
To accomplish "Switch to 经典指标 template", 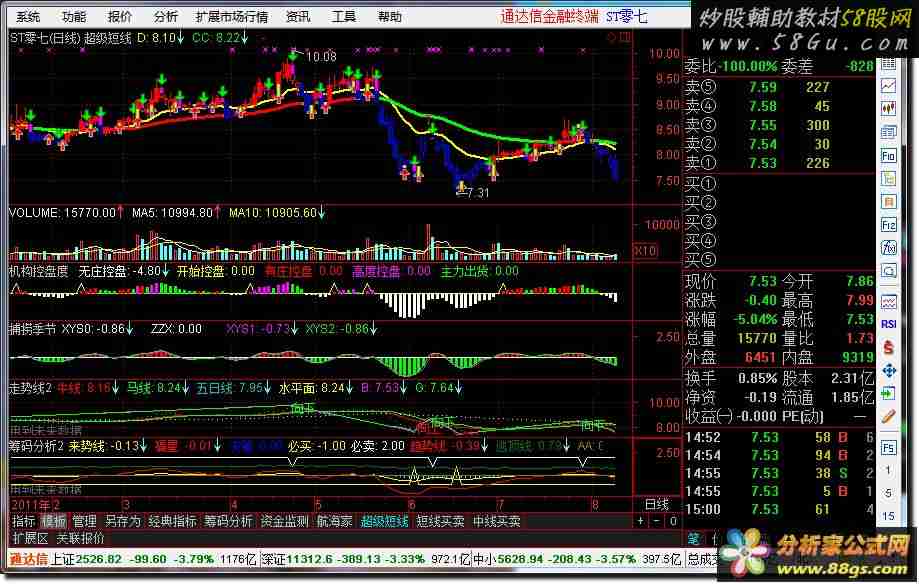I will [172, 521].
